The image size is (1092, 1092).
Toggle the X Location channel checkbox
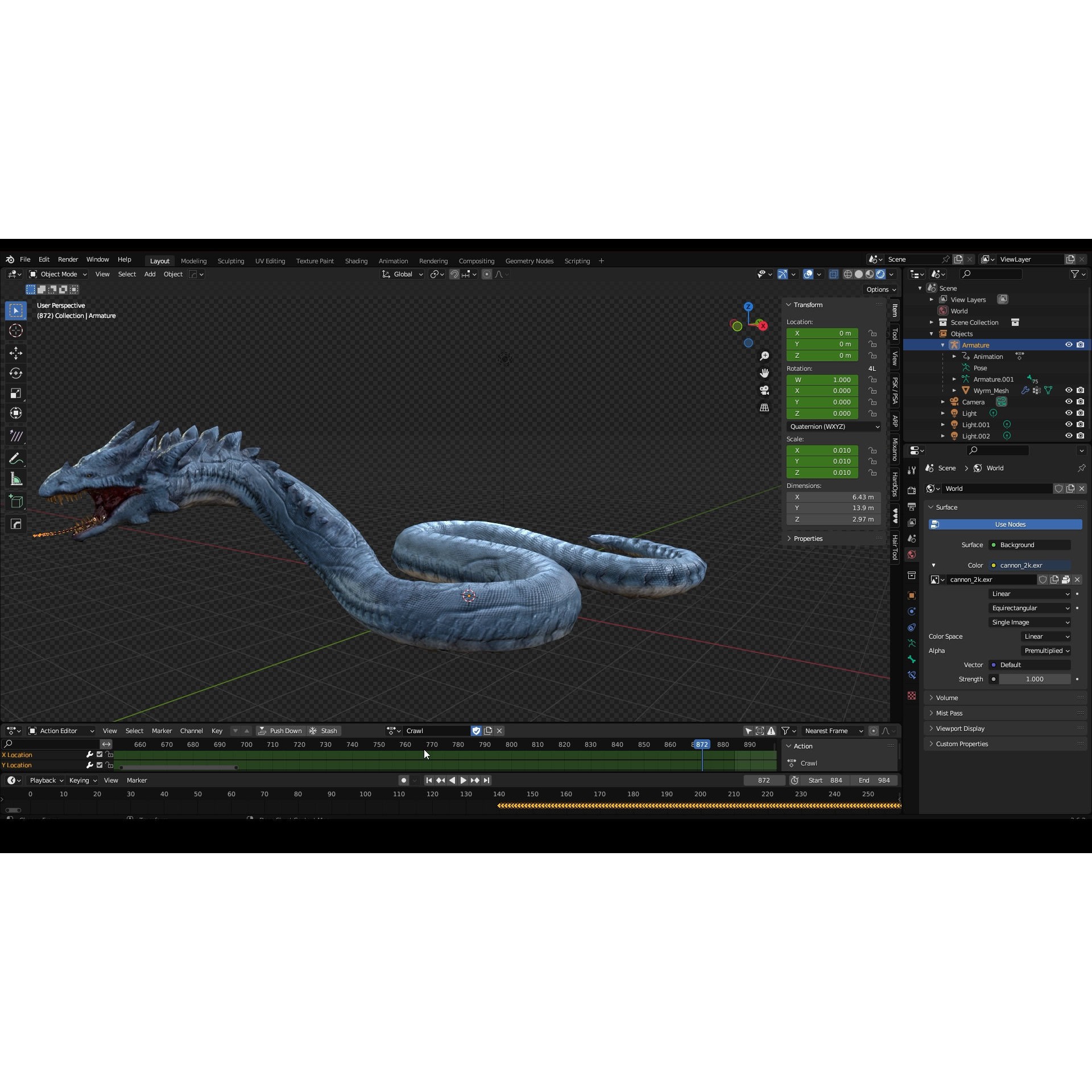(x=99, y=755)
